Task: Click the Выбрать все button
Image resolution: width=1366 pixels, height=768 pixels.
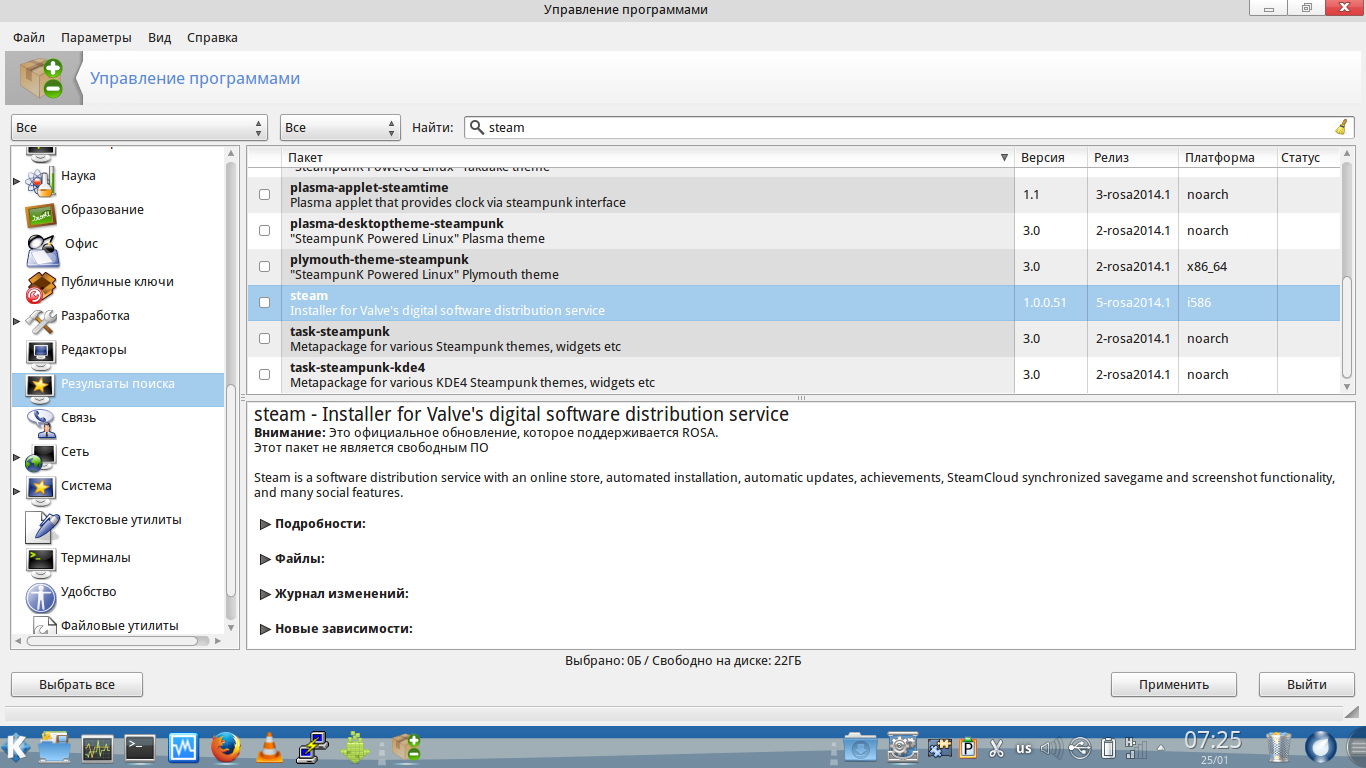Action: 77,685
